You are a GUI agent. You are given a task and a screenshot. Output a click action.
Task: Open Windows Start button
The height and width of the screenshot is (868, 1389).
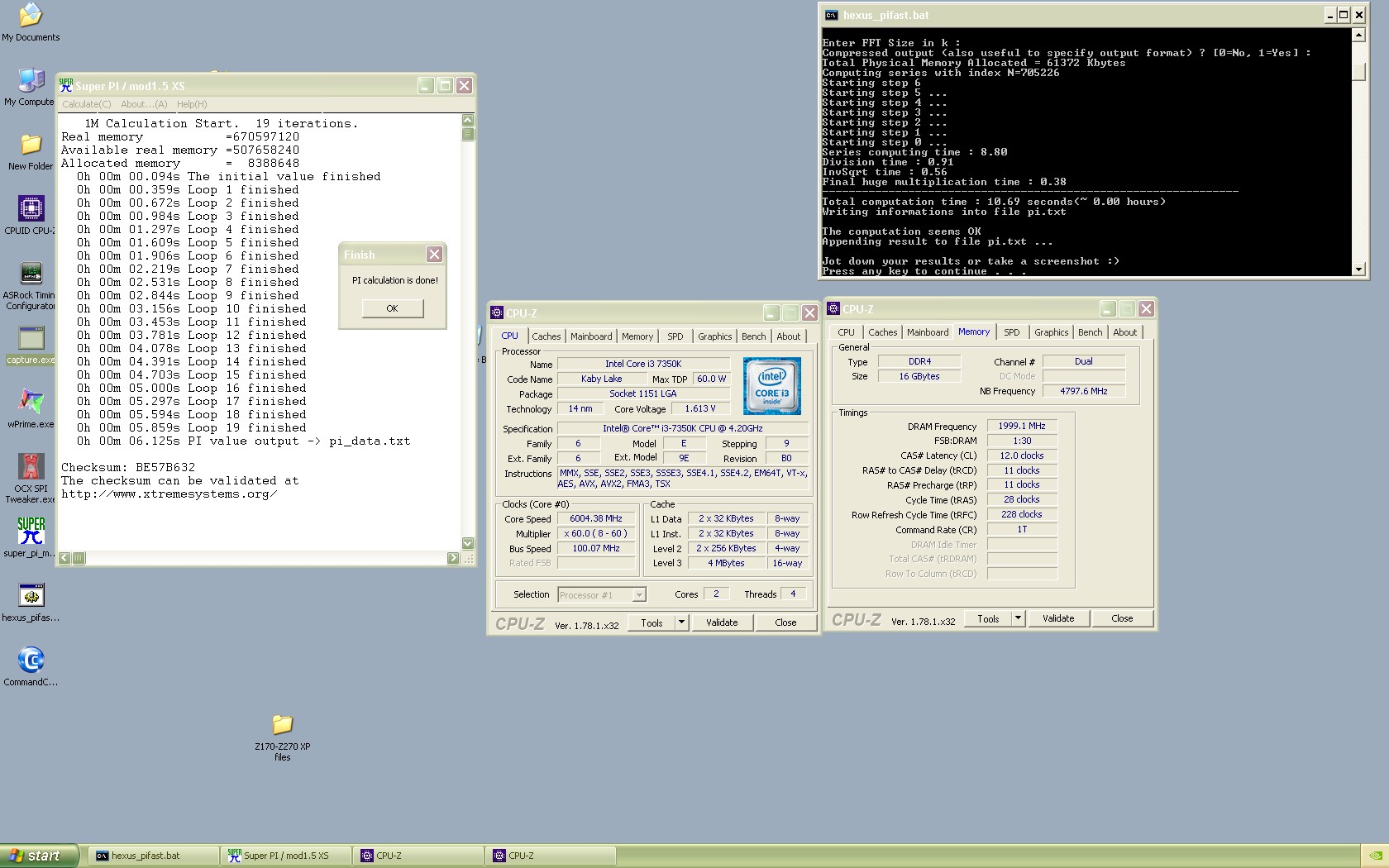39,856
